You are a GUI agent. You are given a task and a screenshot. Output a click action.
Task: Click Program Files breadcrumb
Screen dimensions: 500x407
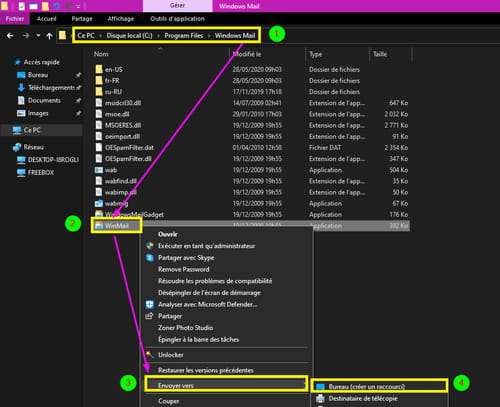[x=184, y=35]
